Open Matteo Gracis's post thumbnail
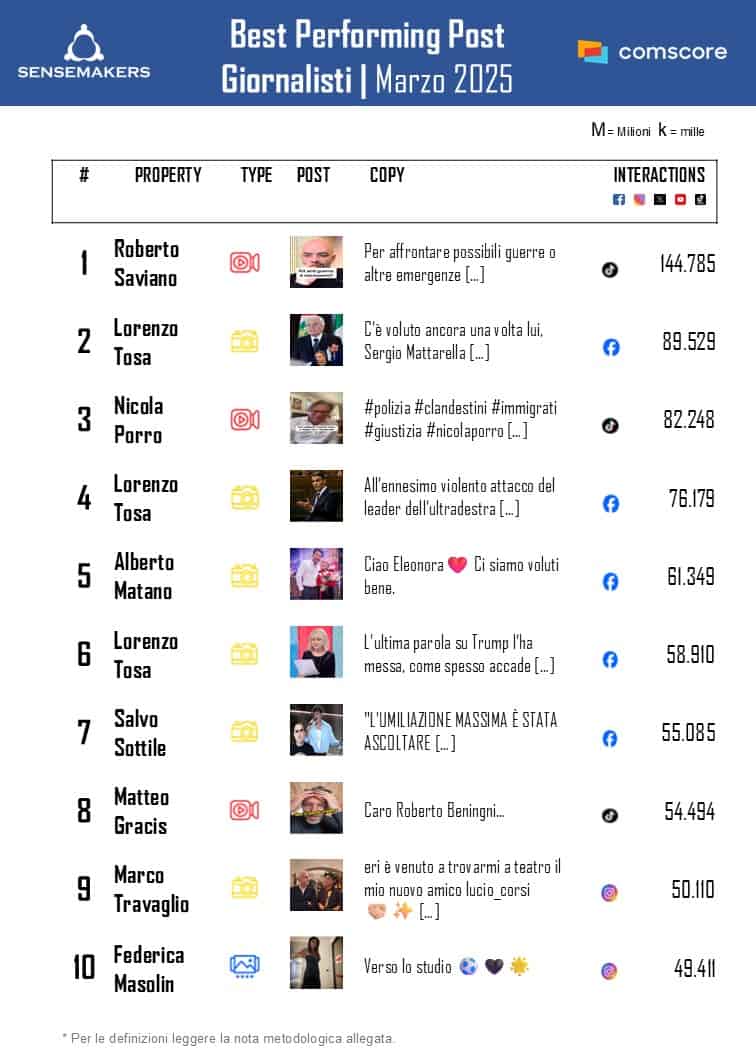 point(316,808)
